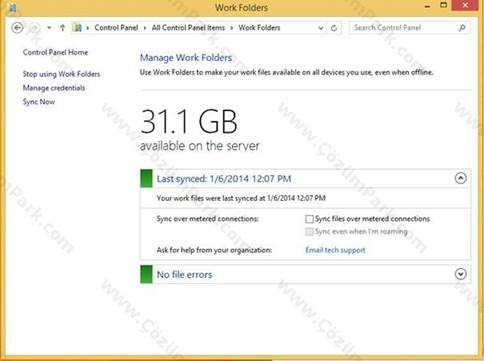Click the 31.1 GB storage value
Viewport: 484px width, 361px height.
(189, 121)
